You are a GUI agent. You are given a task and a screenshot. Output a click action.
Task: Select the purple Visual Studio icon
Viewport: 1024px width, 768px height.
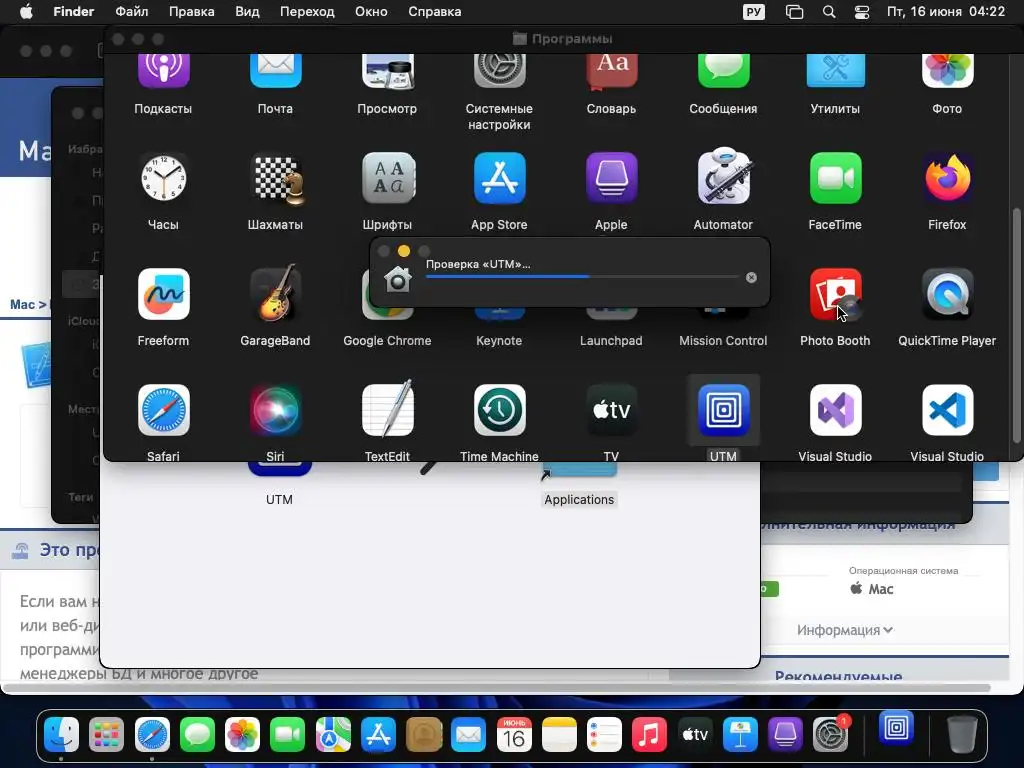[x=835, y=410]
